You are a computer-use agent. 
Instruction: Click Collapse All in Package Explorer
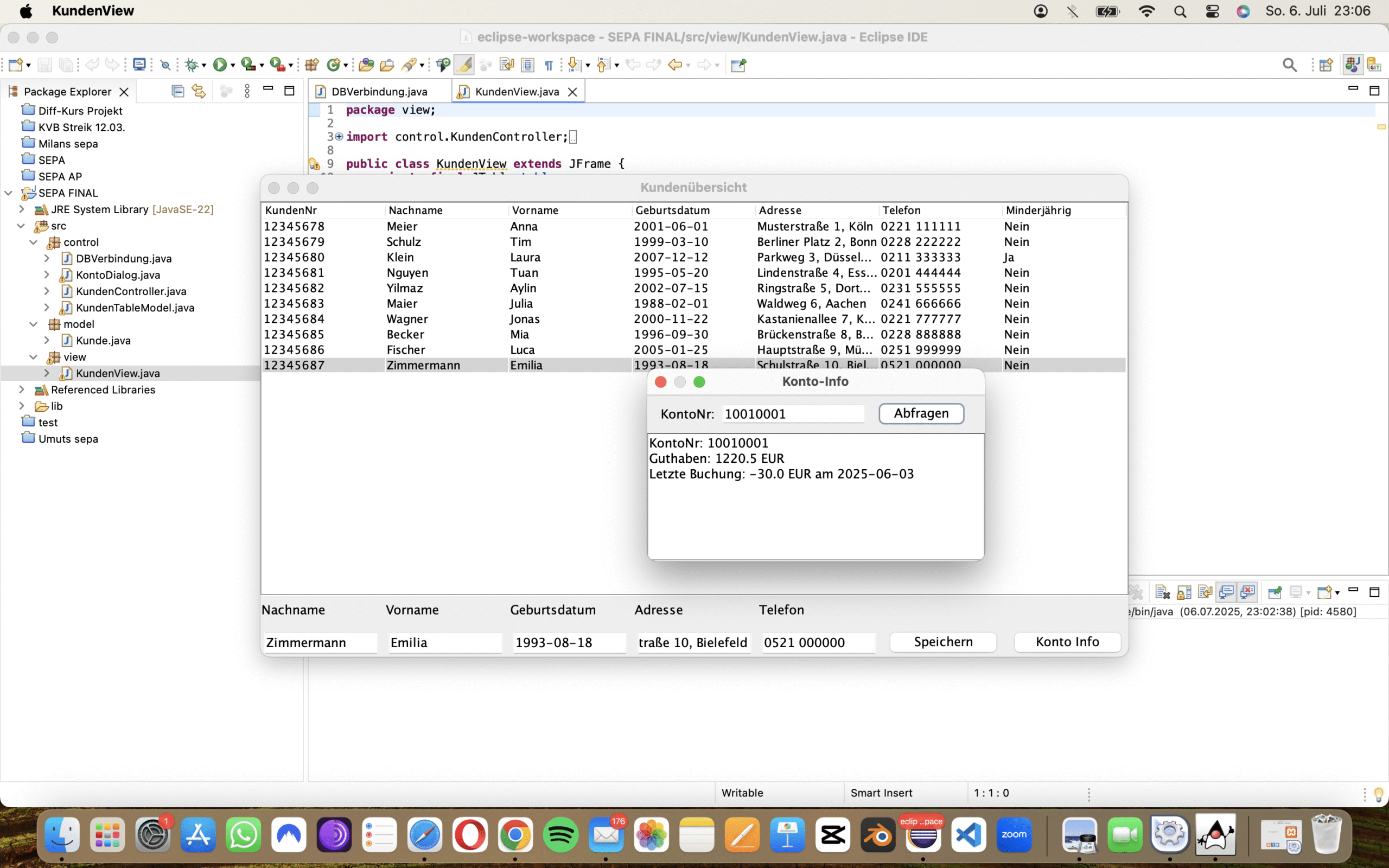coord(178,91)
